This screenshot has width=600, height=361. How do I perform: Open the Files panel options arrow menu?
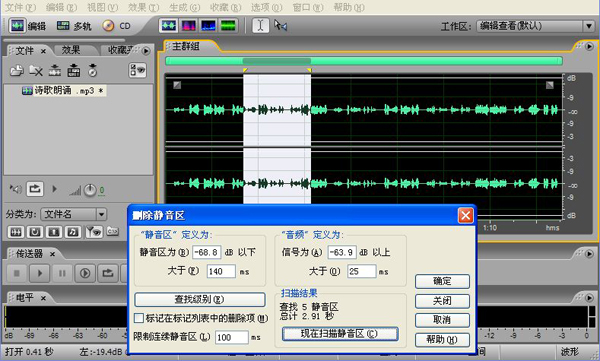(x=146, y=51)
